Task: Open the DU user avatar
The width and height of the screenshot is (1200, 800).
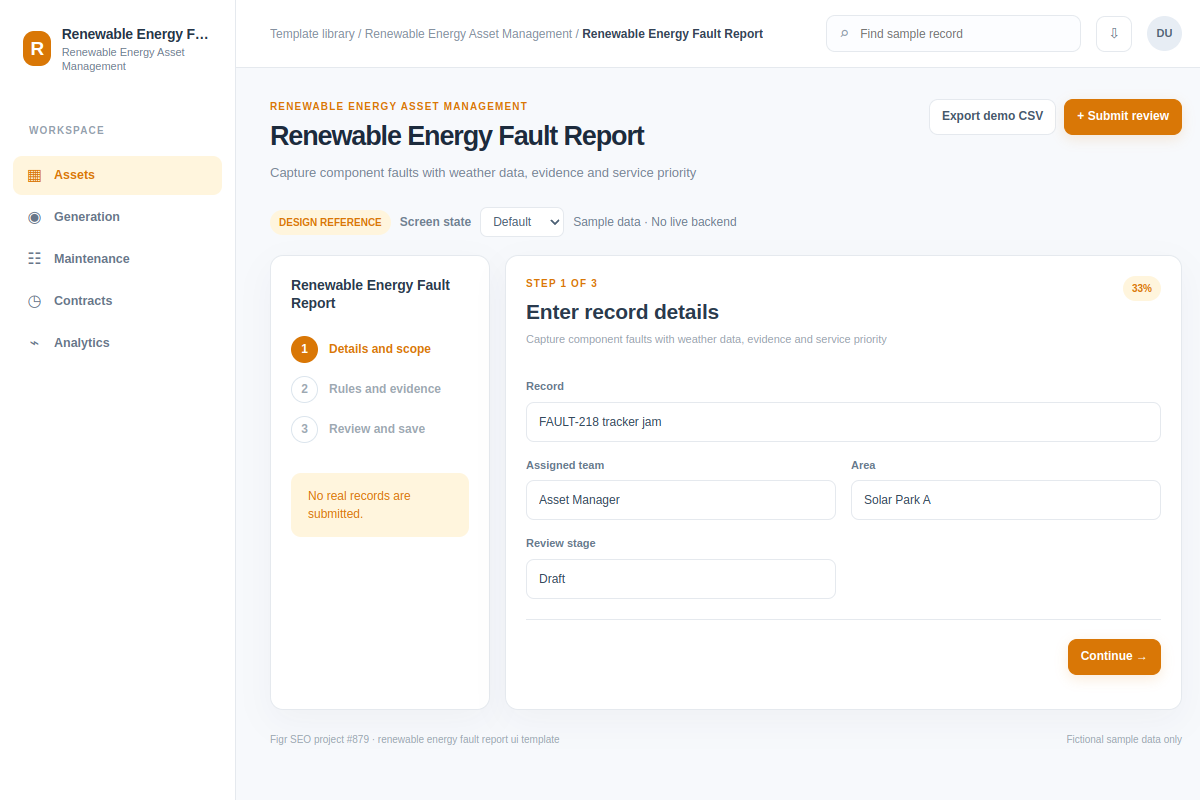Action: 1164,33
